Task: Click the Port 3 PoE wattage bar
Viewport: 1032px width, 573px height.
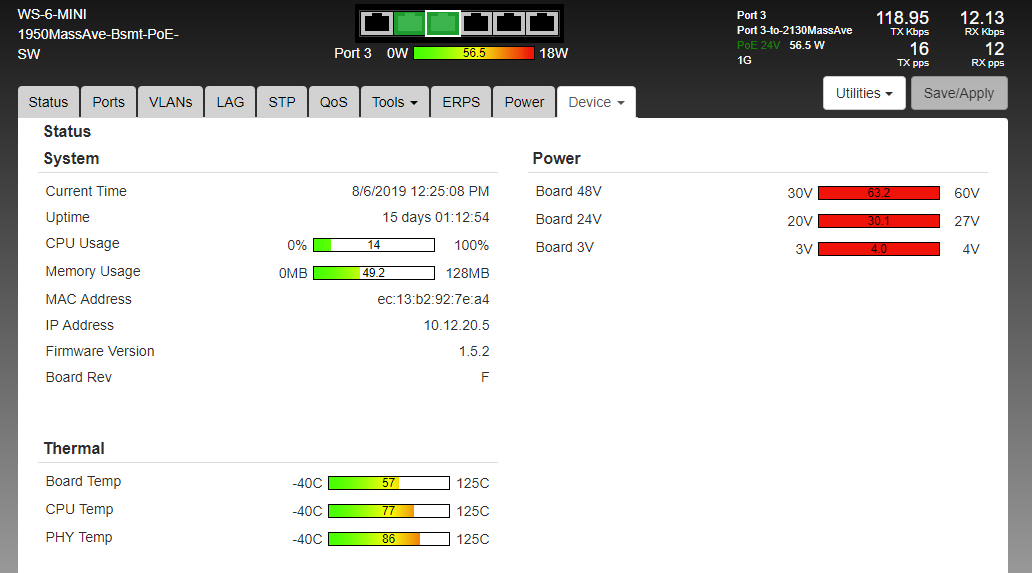Action: tap(474, 53)
